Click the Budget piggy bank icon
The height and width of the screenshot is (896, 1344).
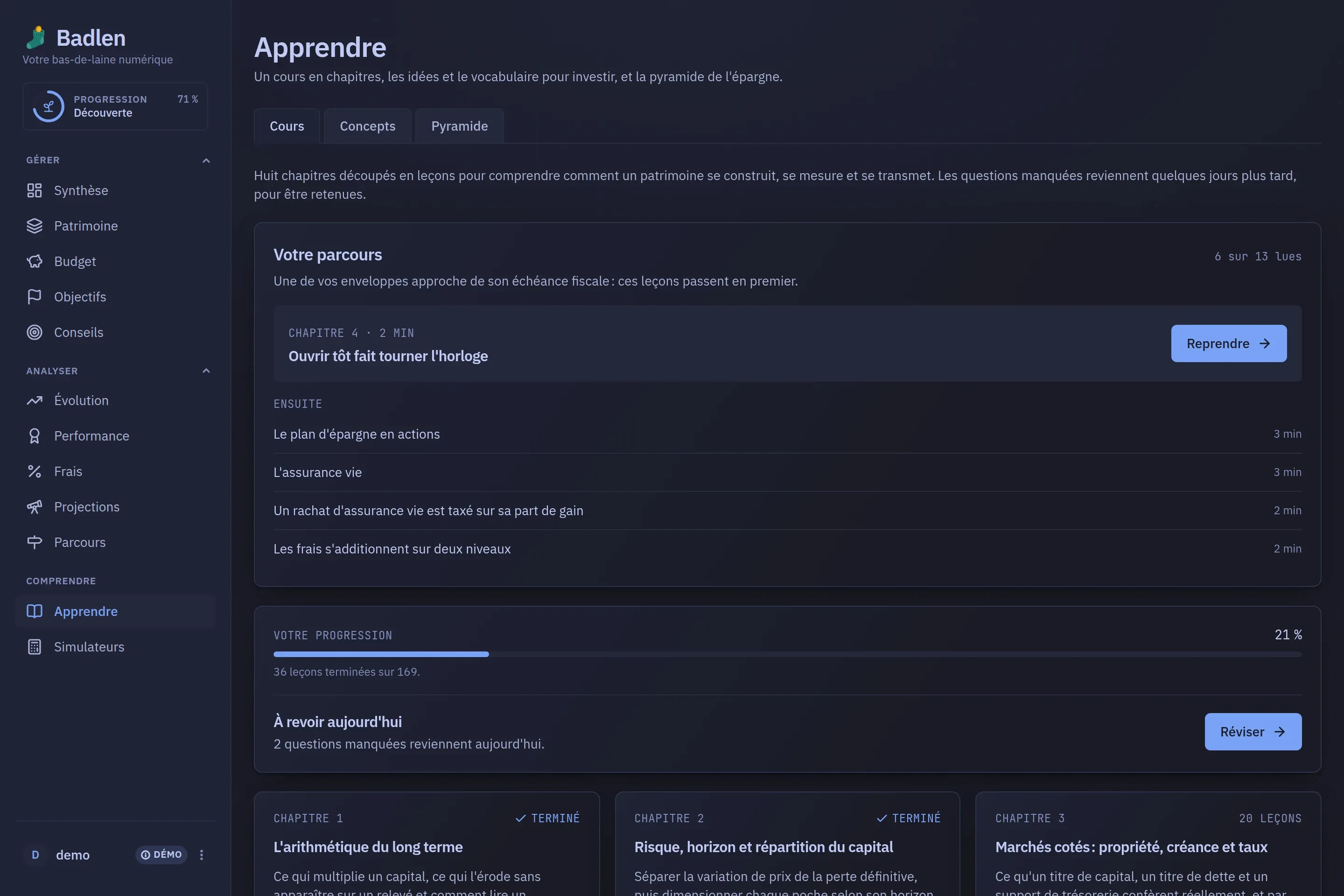coord(34,261)
